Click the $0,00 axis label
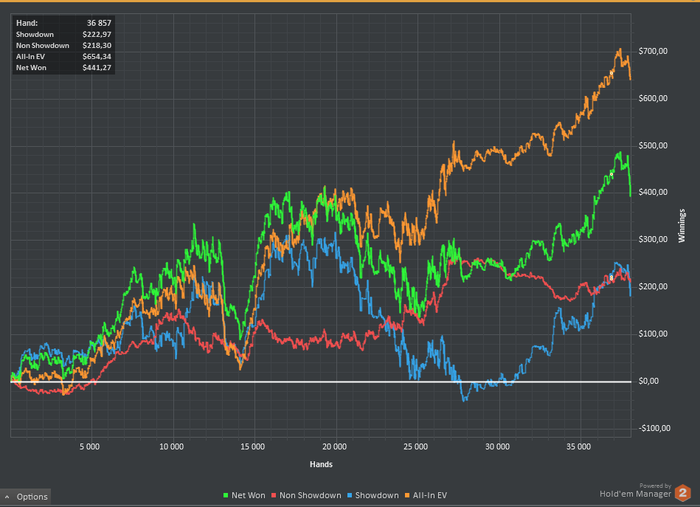 point(649,381)
